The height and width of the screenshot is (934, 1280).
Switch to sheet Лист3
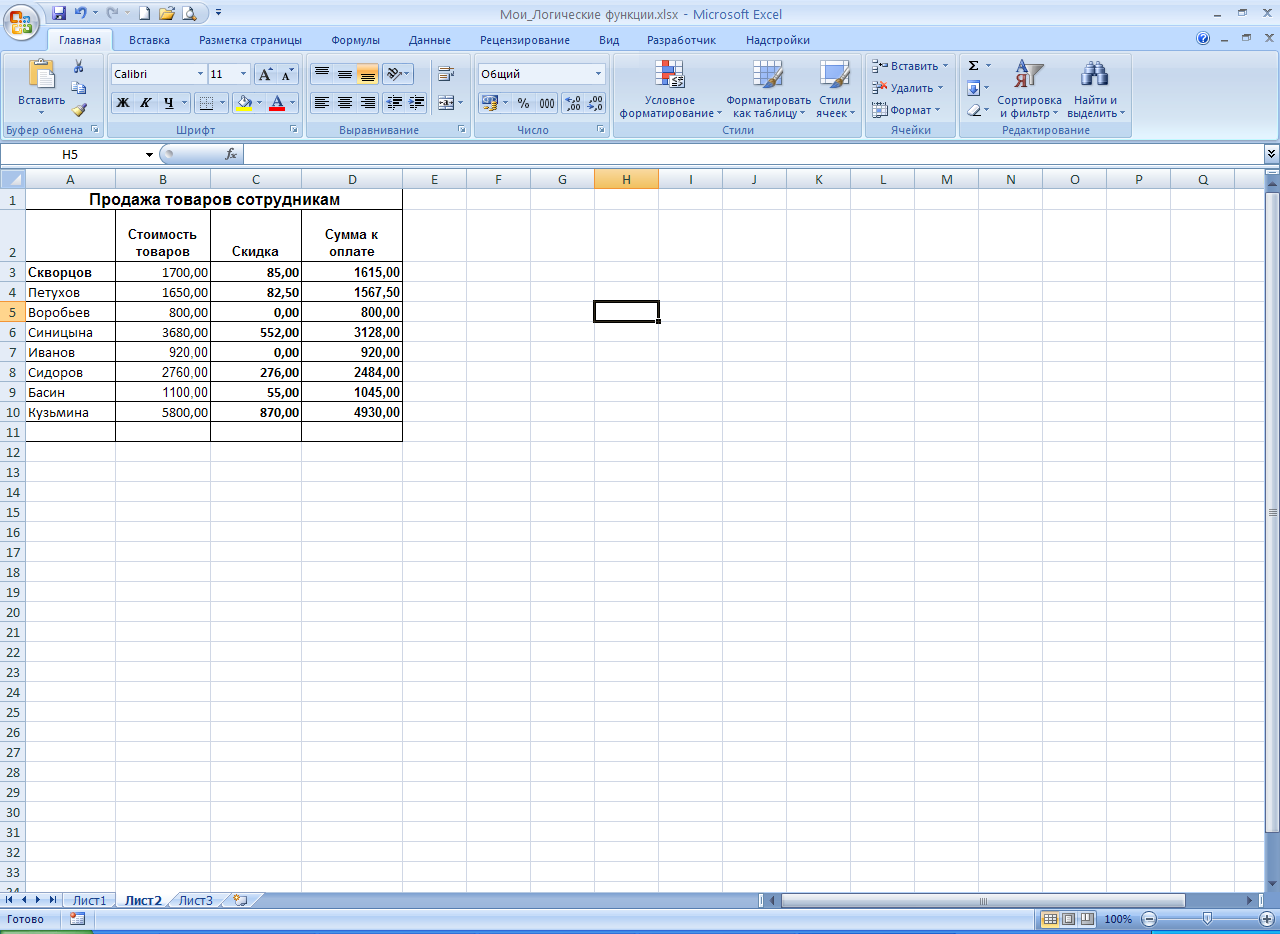(196, 900)
